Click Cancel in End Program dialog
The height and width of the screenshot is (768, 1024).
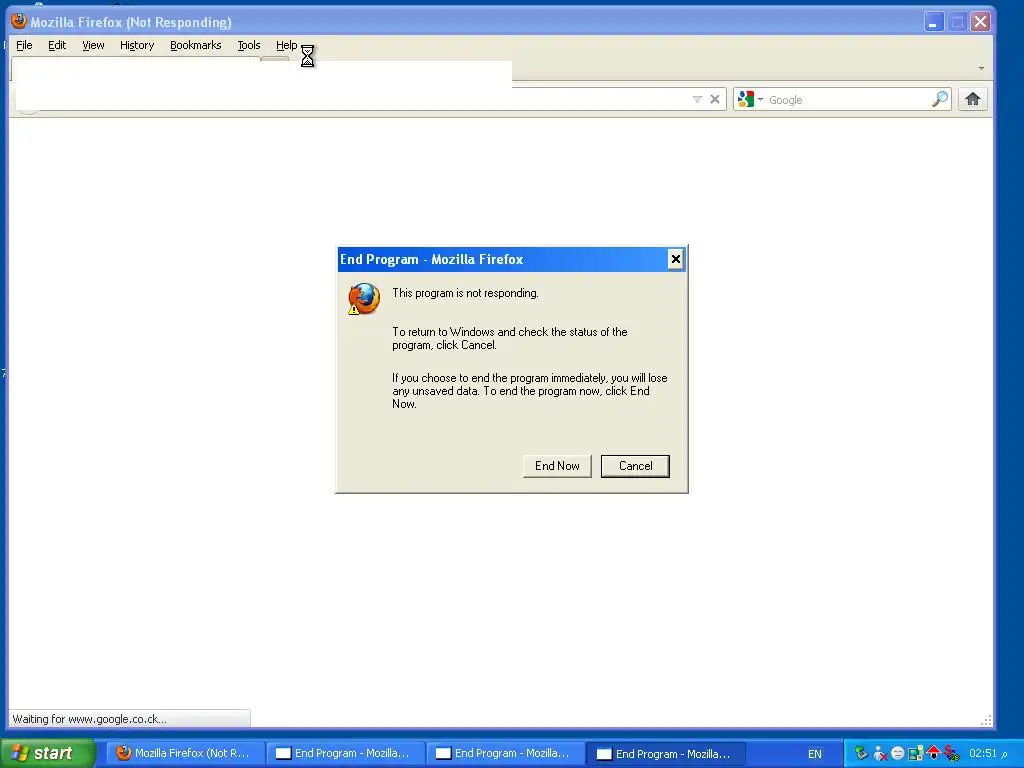click(x=635, y=466)
